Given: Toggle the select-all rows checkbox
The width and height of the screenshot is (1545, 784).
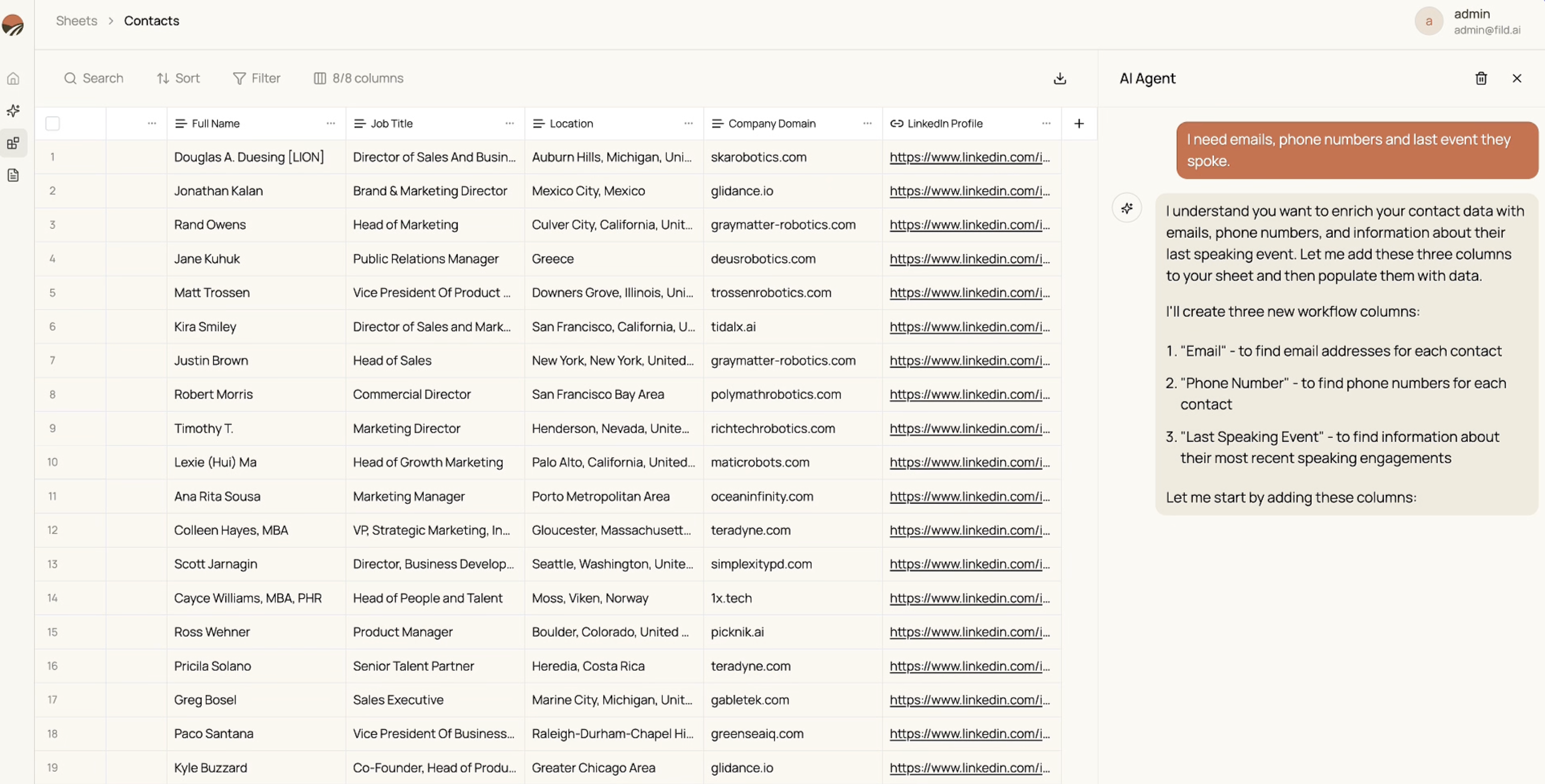Looking at the screenshot, I should (x=53, y=123).
